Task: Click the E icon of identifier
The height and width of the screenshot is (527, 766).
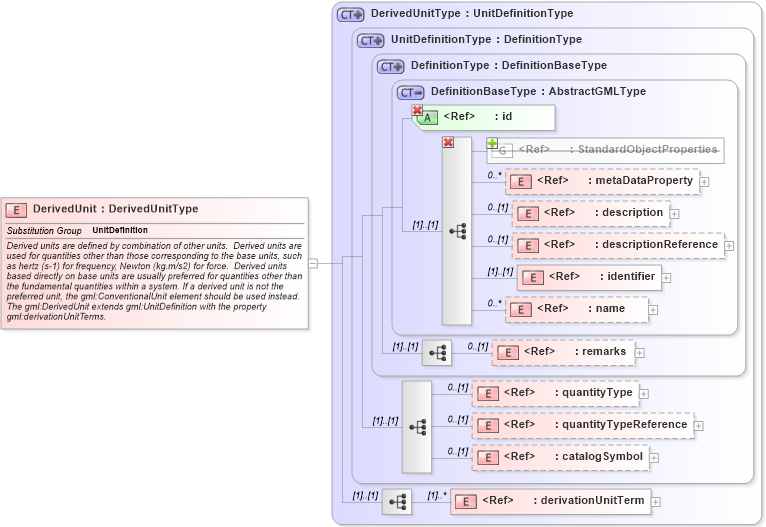Action: pyautogui.click(x=533, y=278)
